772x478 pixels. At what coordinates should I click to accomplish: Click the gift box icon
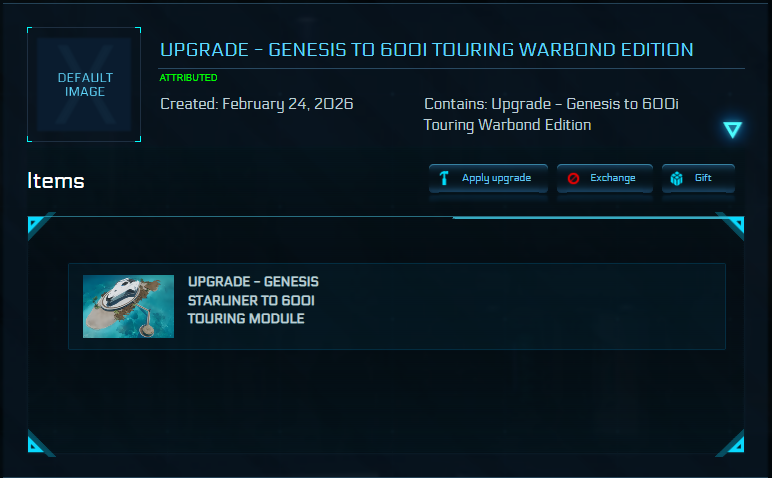tap(677, 179)
